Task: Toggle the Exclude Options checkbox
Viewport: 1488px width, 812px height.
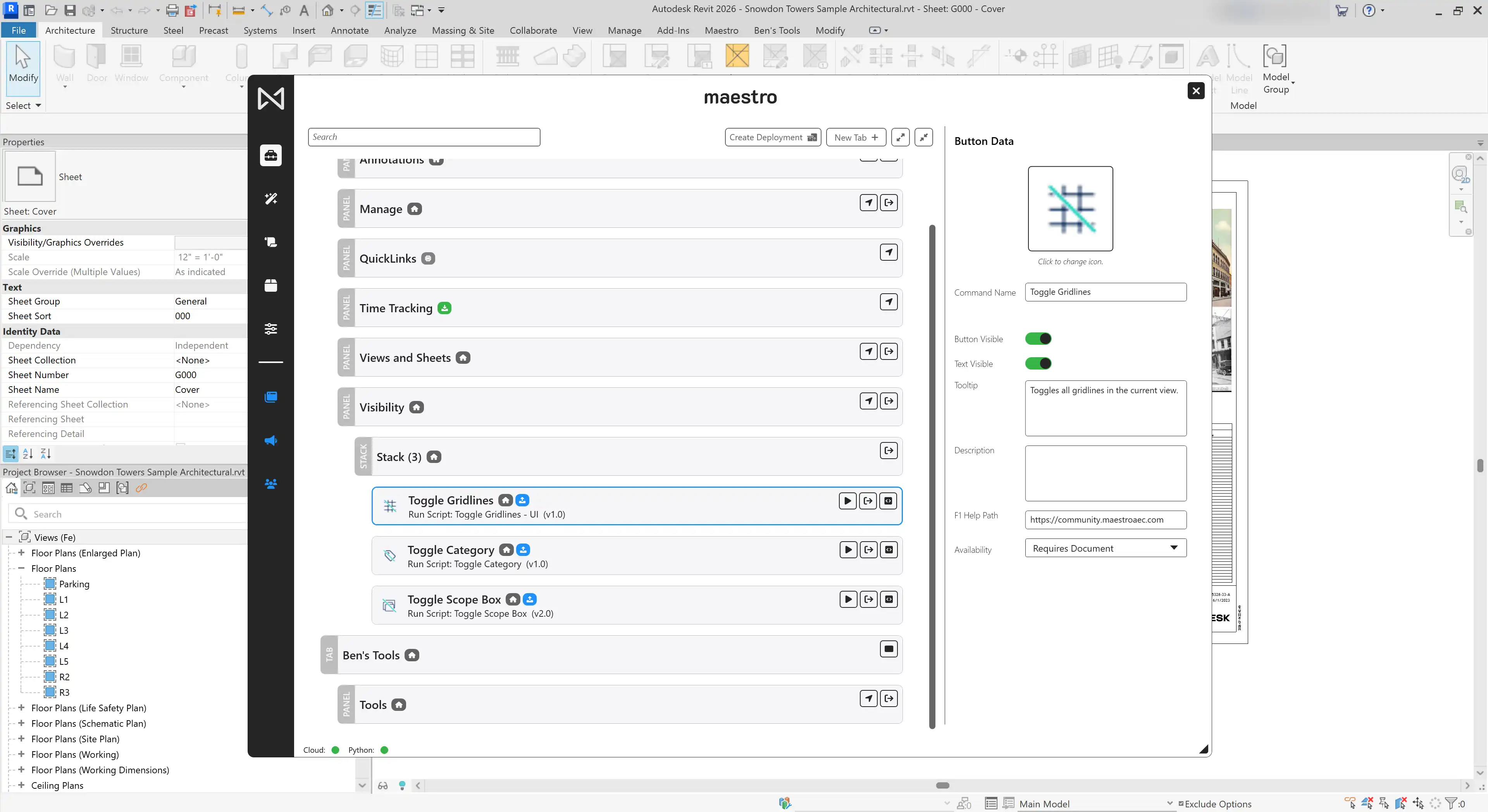Action: pos(1181,803)
